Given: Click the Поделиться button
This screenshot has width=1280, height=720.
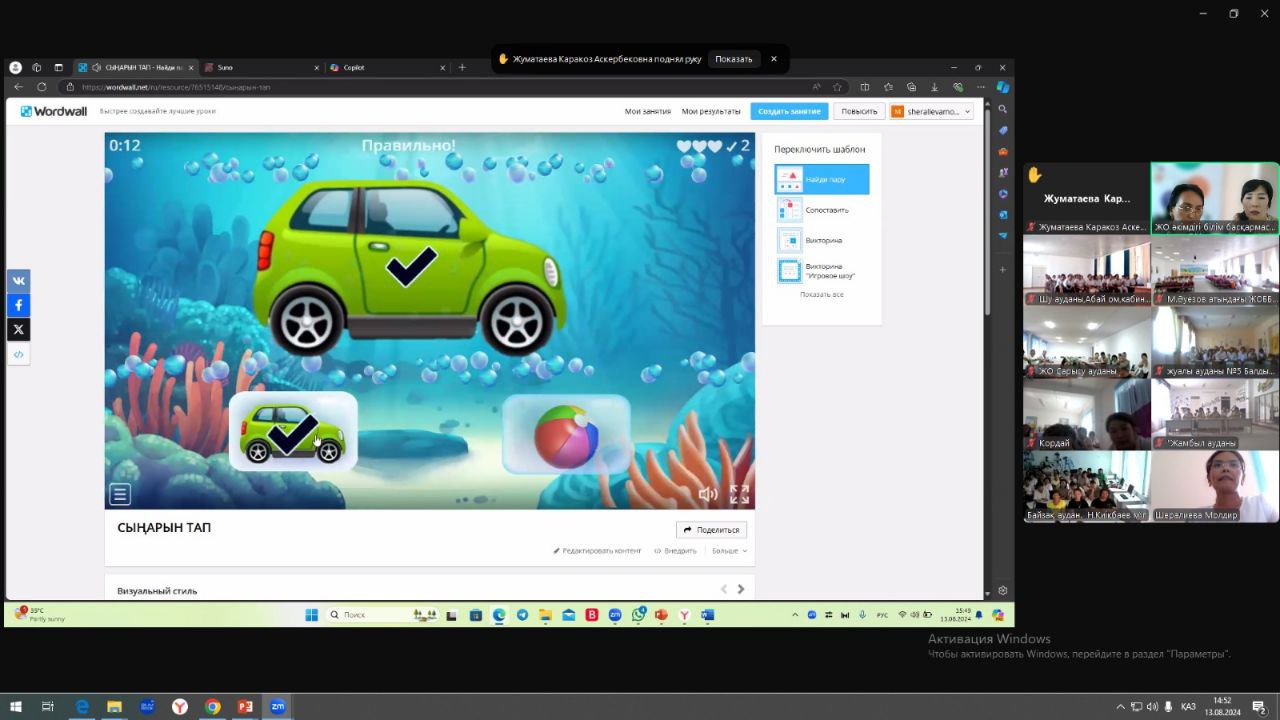Looking at the screenshot, I should pos(711,530).
